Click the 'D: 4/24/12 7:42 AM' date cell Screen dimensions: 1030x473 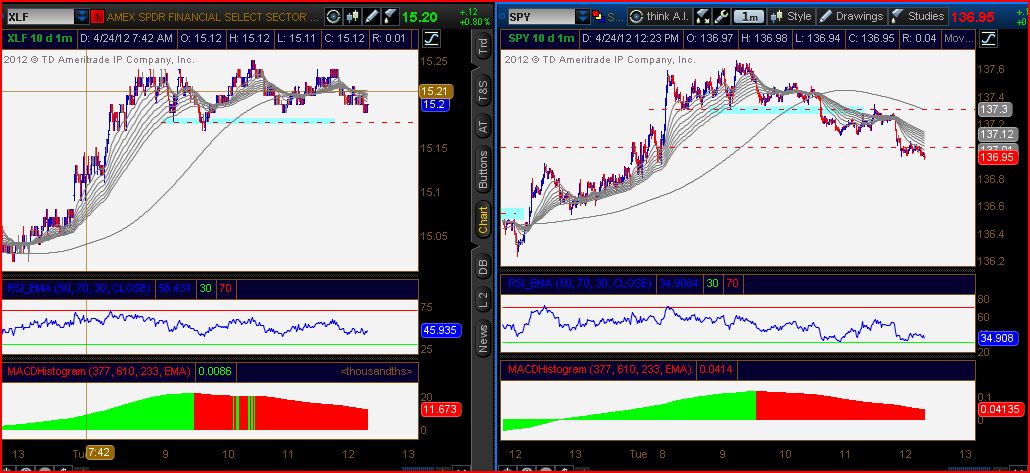(126, 39)
